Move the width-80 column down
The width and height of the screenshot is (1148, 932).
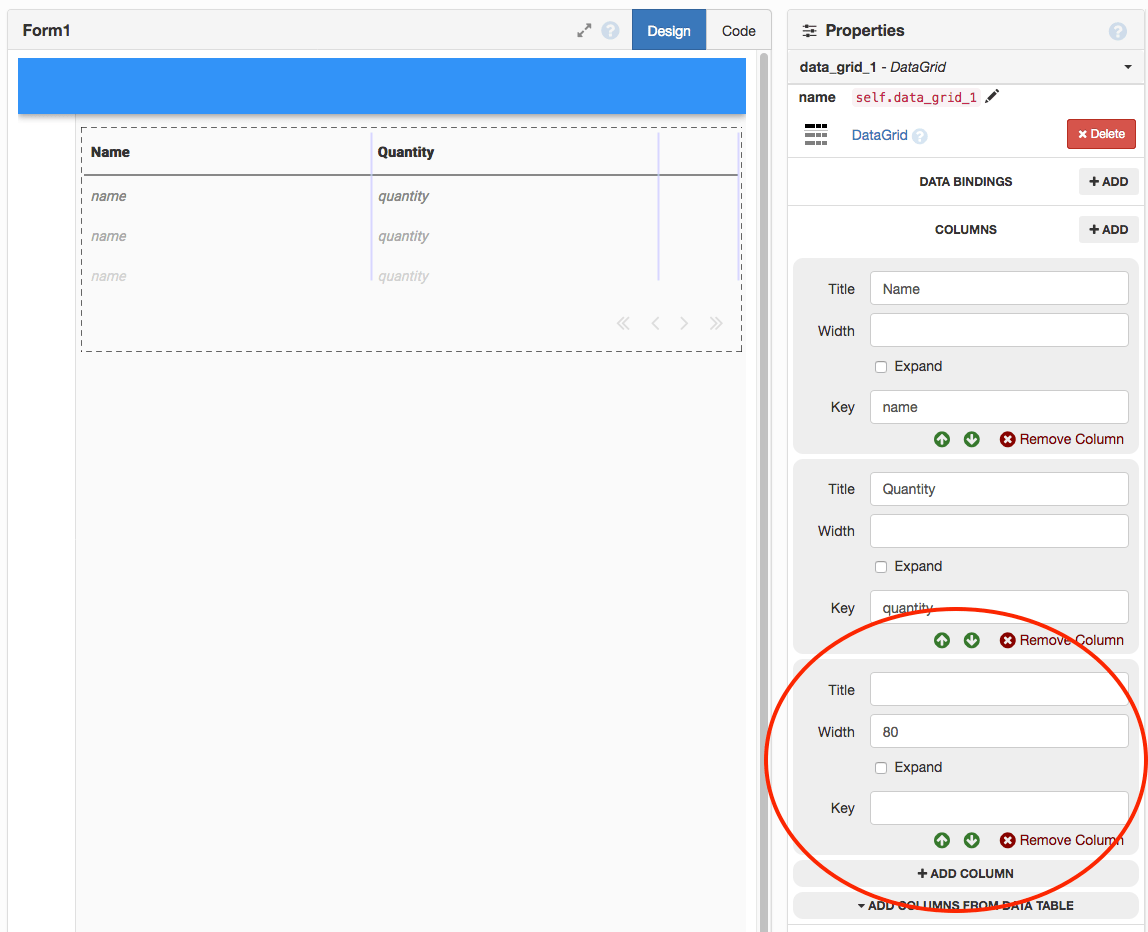(972, 840)
